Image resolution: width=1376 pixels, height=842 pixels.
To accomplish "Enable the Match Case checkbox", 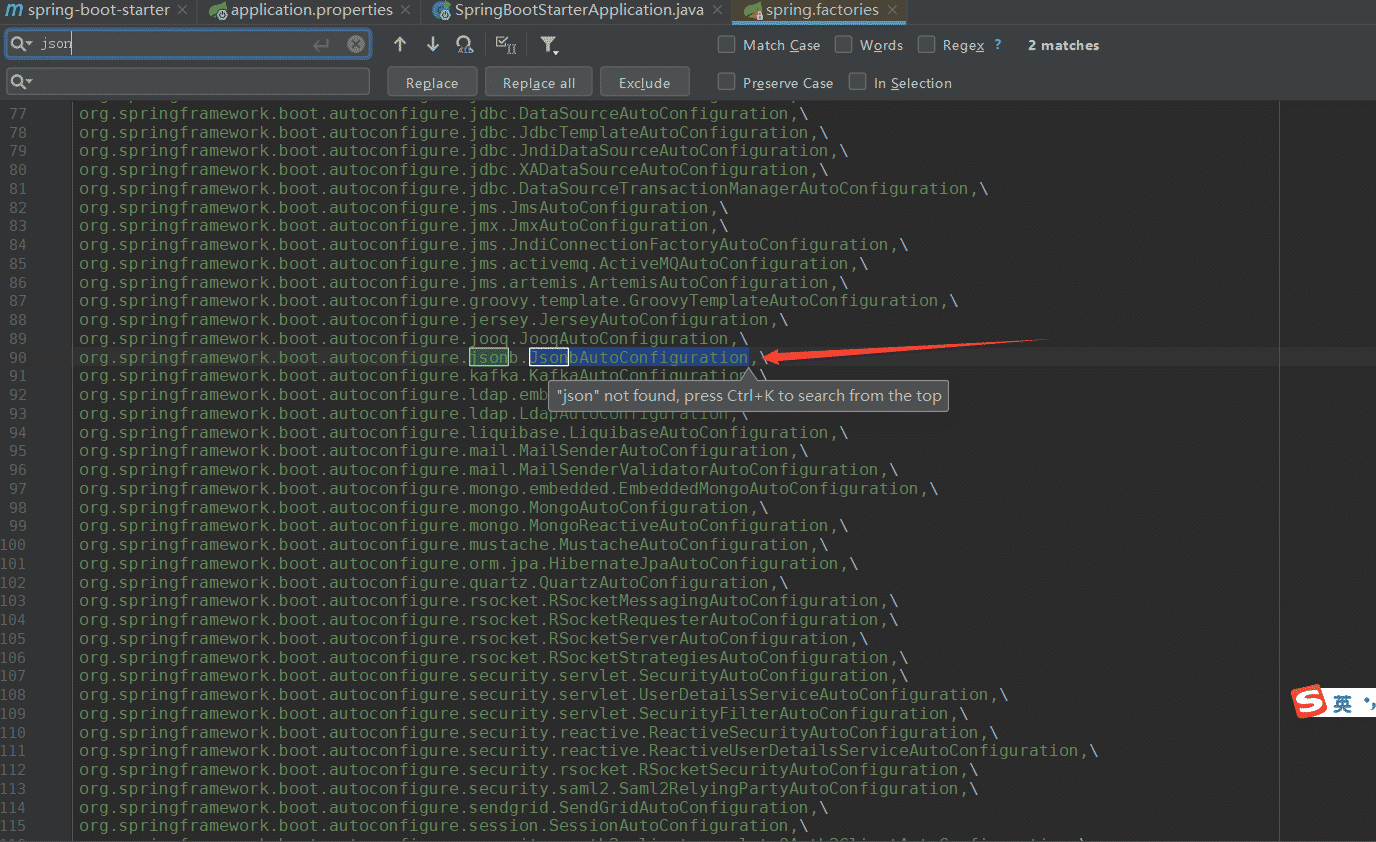I will tap(727, 45).
